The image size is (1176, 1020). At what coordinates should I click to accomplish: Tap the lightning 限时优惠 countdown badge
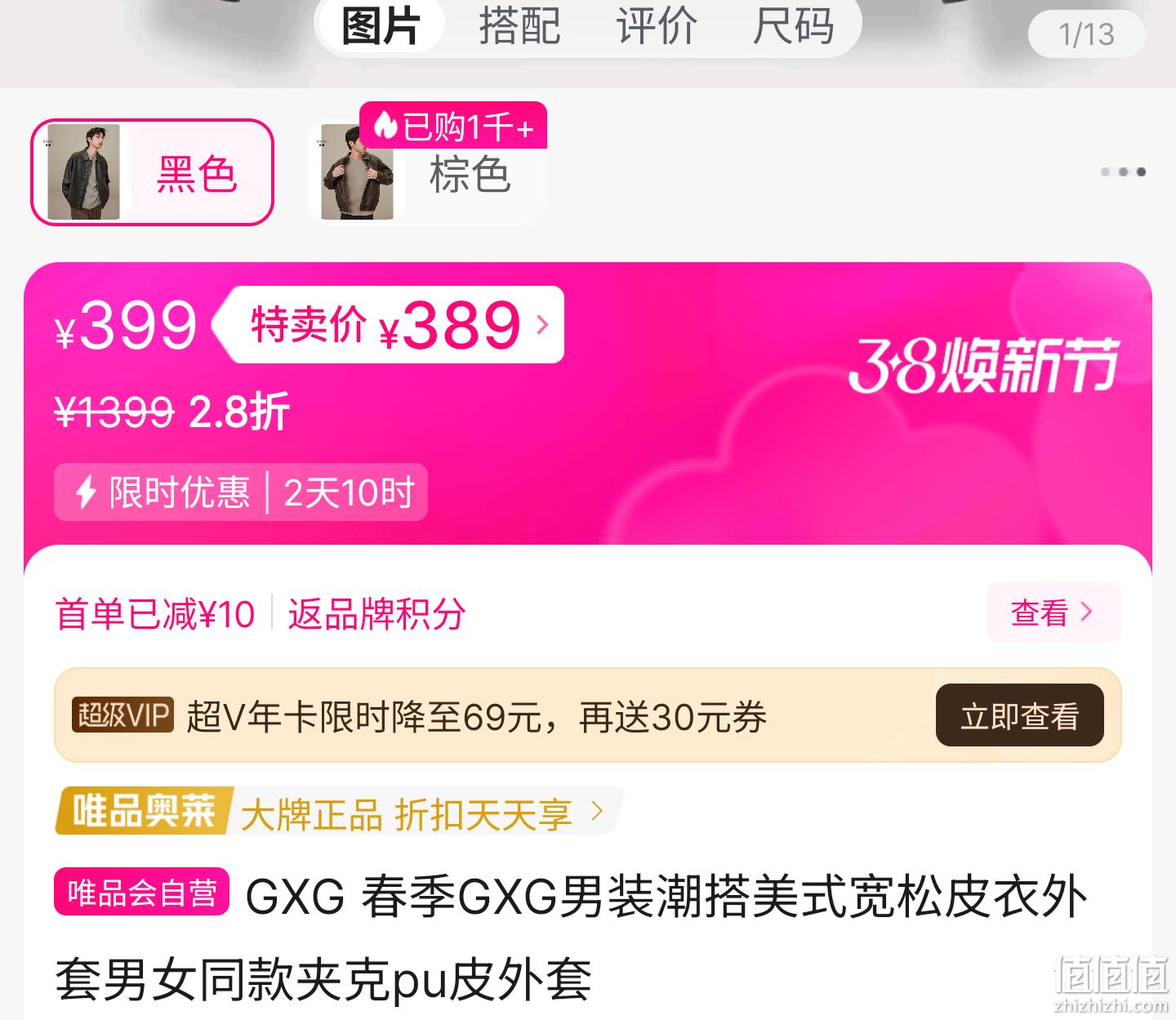point(241,492)
